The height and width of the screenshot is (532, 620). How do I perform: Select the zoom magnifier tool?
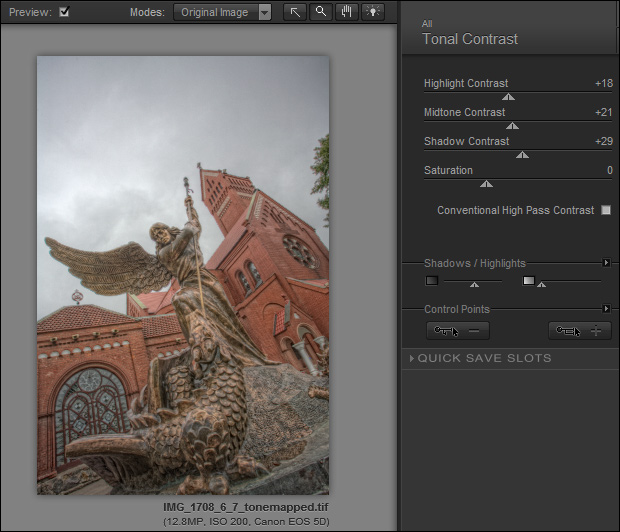pyautogui.click(x=321, y=12)
